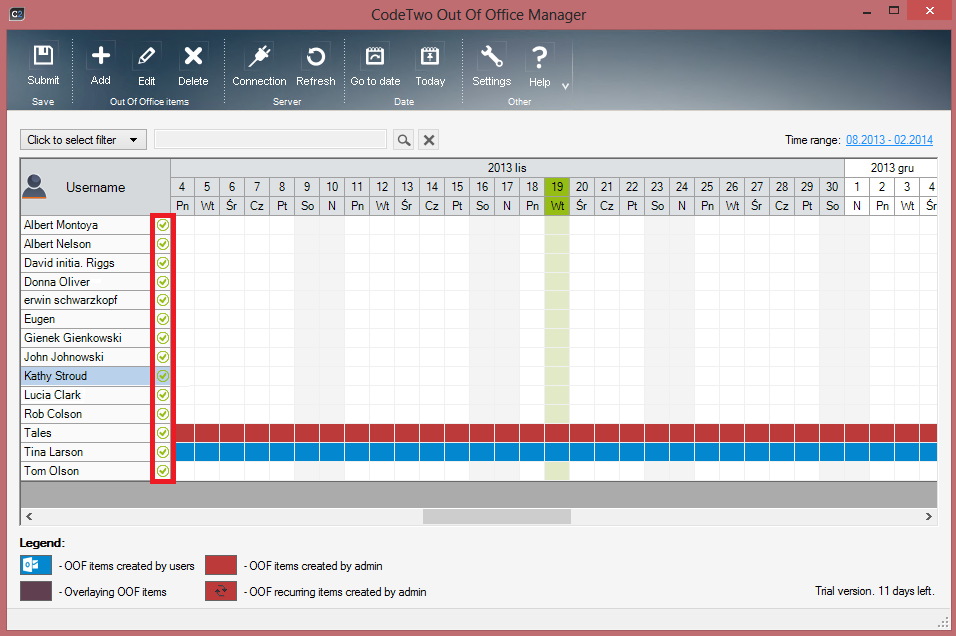
Task: Select user Rob Colson
Action: click(x=85, y=414)
